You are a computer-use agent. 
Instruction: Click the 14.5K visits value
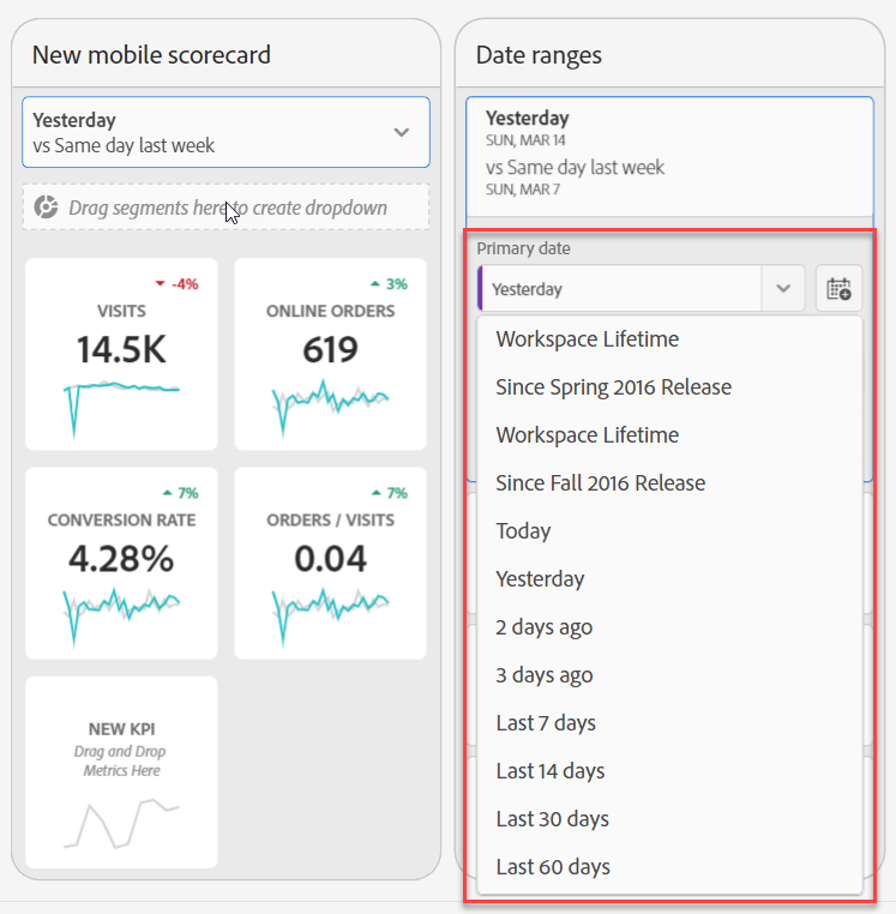pos(121,350)
